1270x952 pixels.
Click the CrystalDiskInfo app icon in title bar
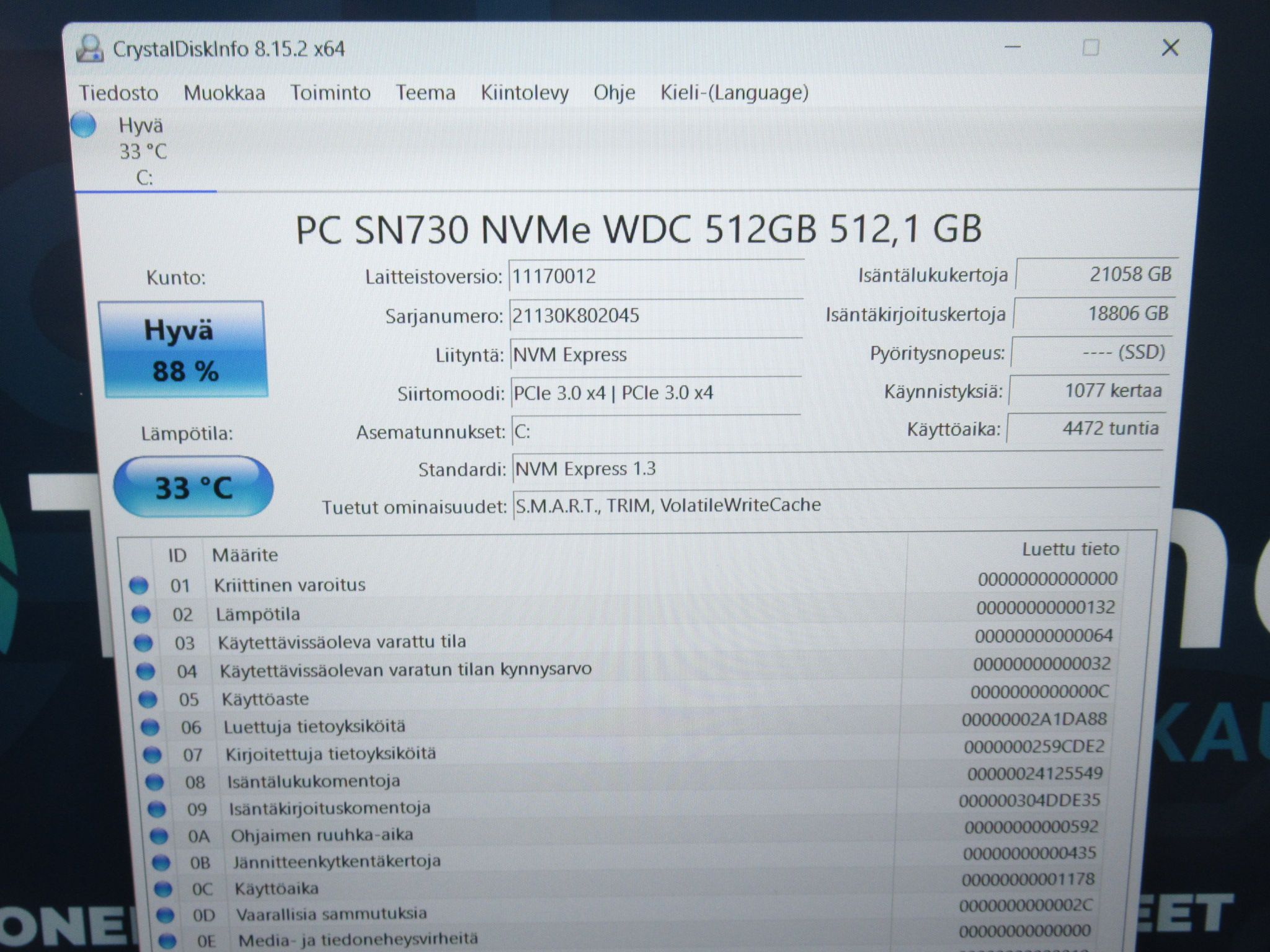pos(90,49)
